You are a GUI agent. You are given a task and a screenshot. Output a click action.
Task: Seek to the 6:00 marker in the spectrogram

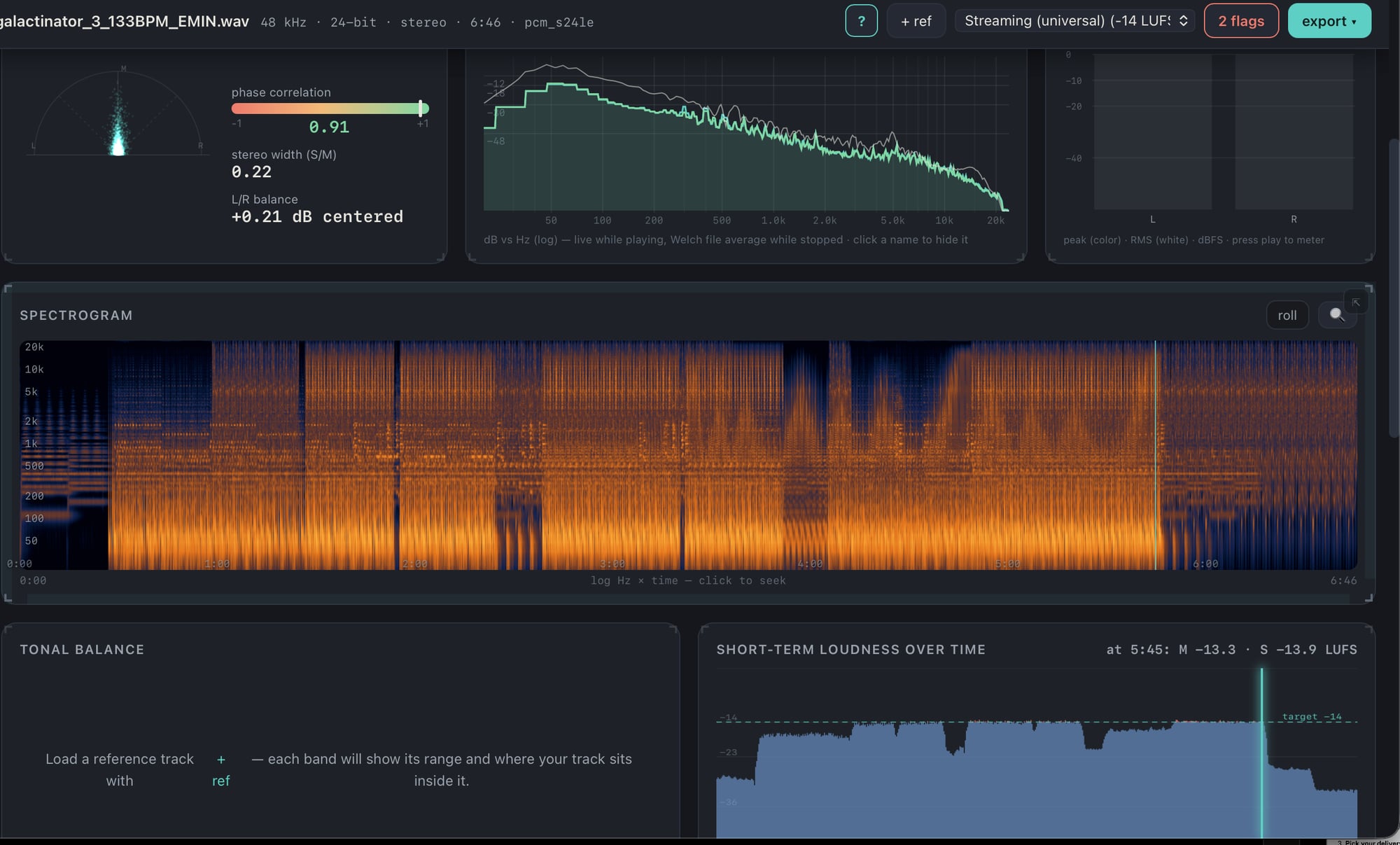[1205, 564]
